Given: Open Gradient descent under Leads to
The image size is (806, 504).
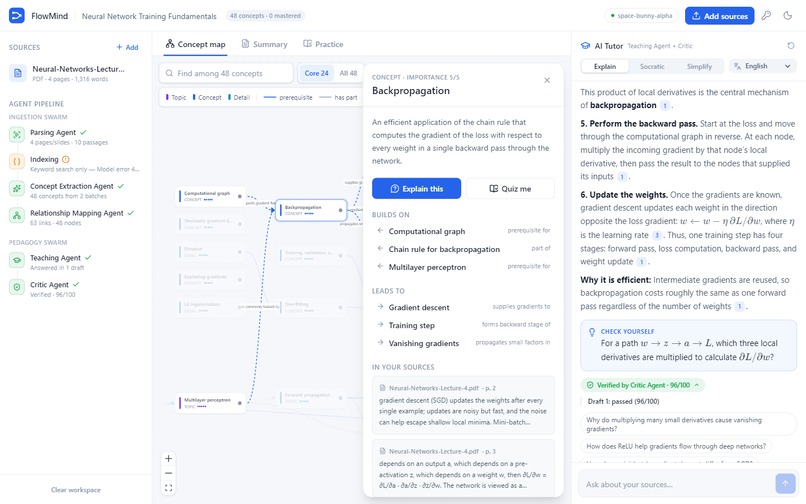Looking at the screenshot, I should (x=463, y=308).
